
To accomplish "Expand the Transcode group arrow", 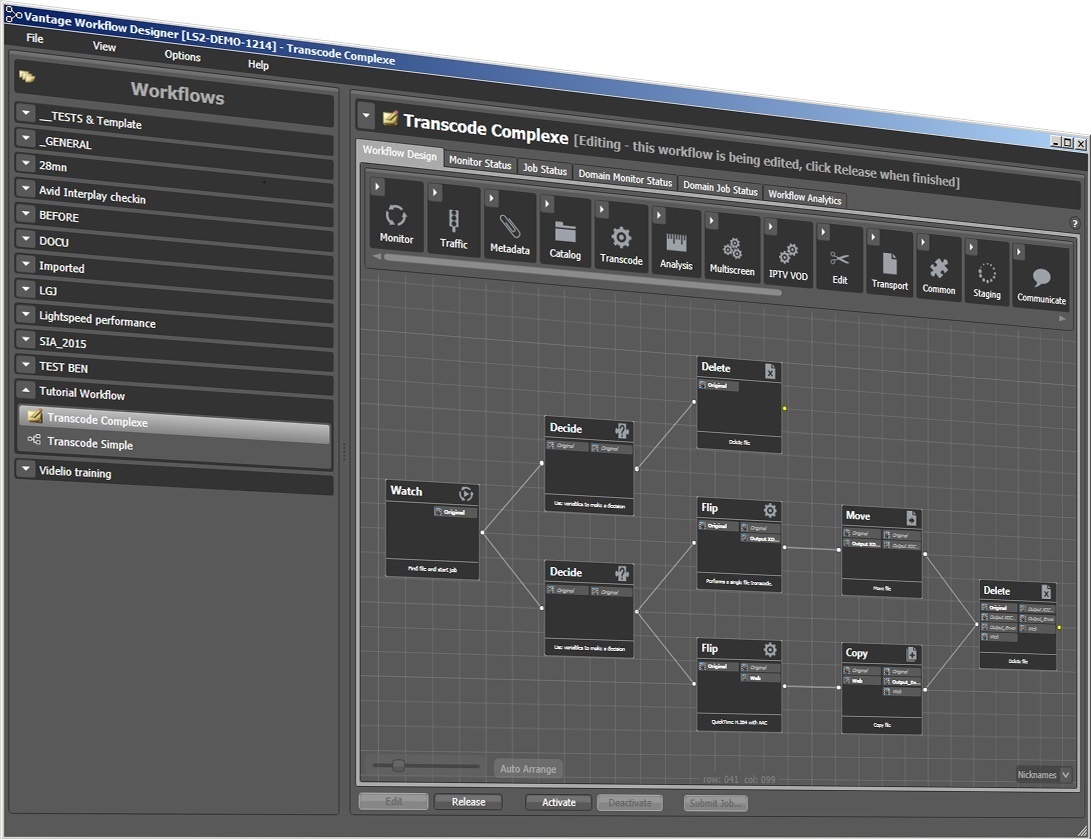I will 602,209.
